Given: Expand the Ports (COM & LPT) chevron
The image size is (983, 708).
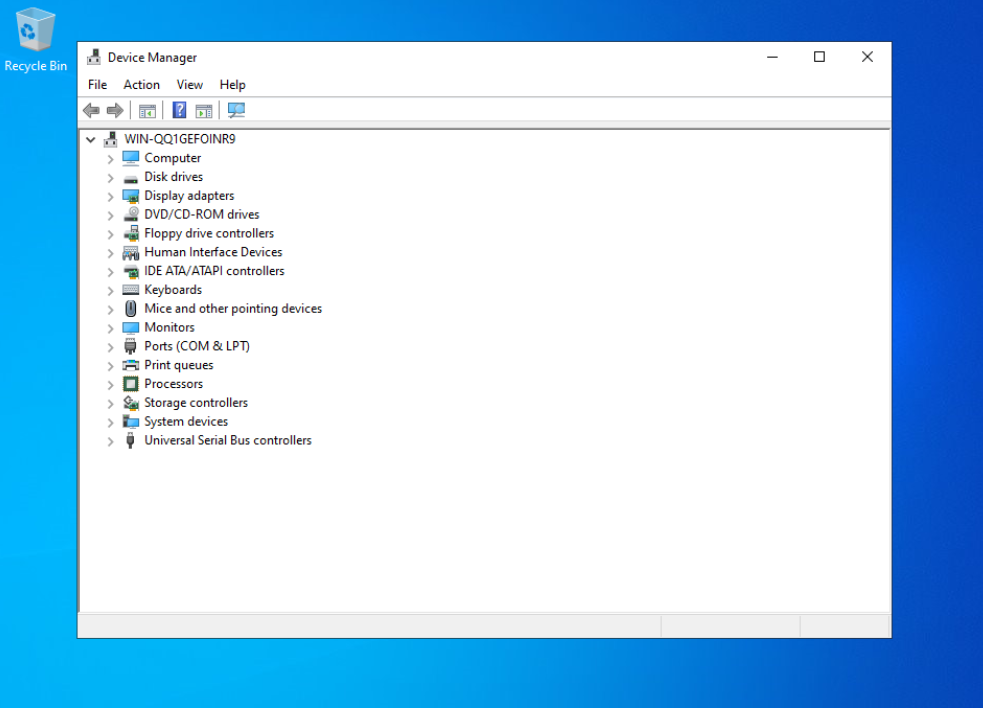Looking at the screenshot, I should (x=110, y=347).
